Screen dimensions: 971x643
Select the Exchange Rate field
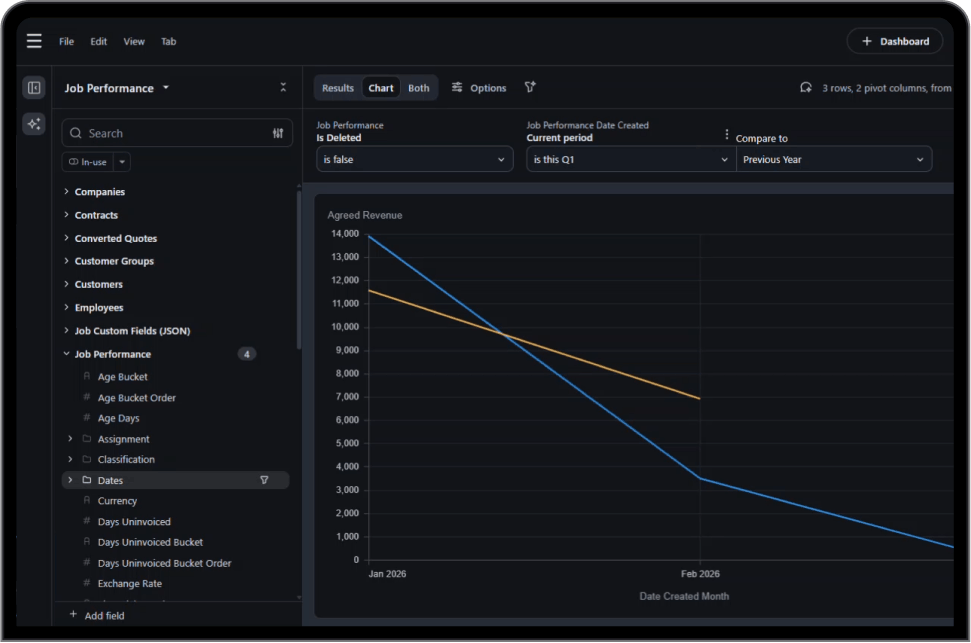coord(129,584)
